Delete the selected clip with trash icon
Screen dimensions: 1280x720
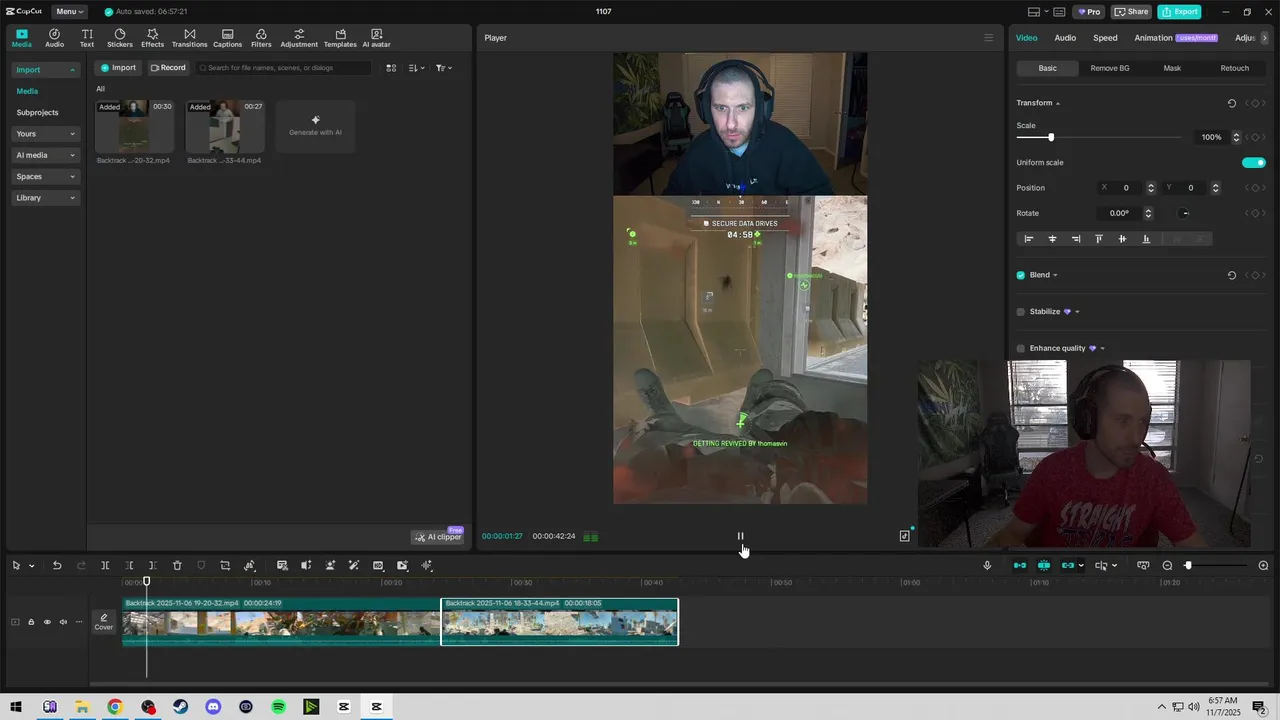pyautogui.click(x=177, y=565)
